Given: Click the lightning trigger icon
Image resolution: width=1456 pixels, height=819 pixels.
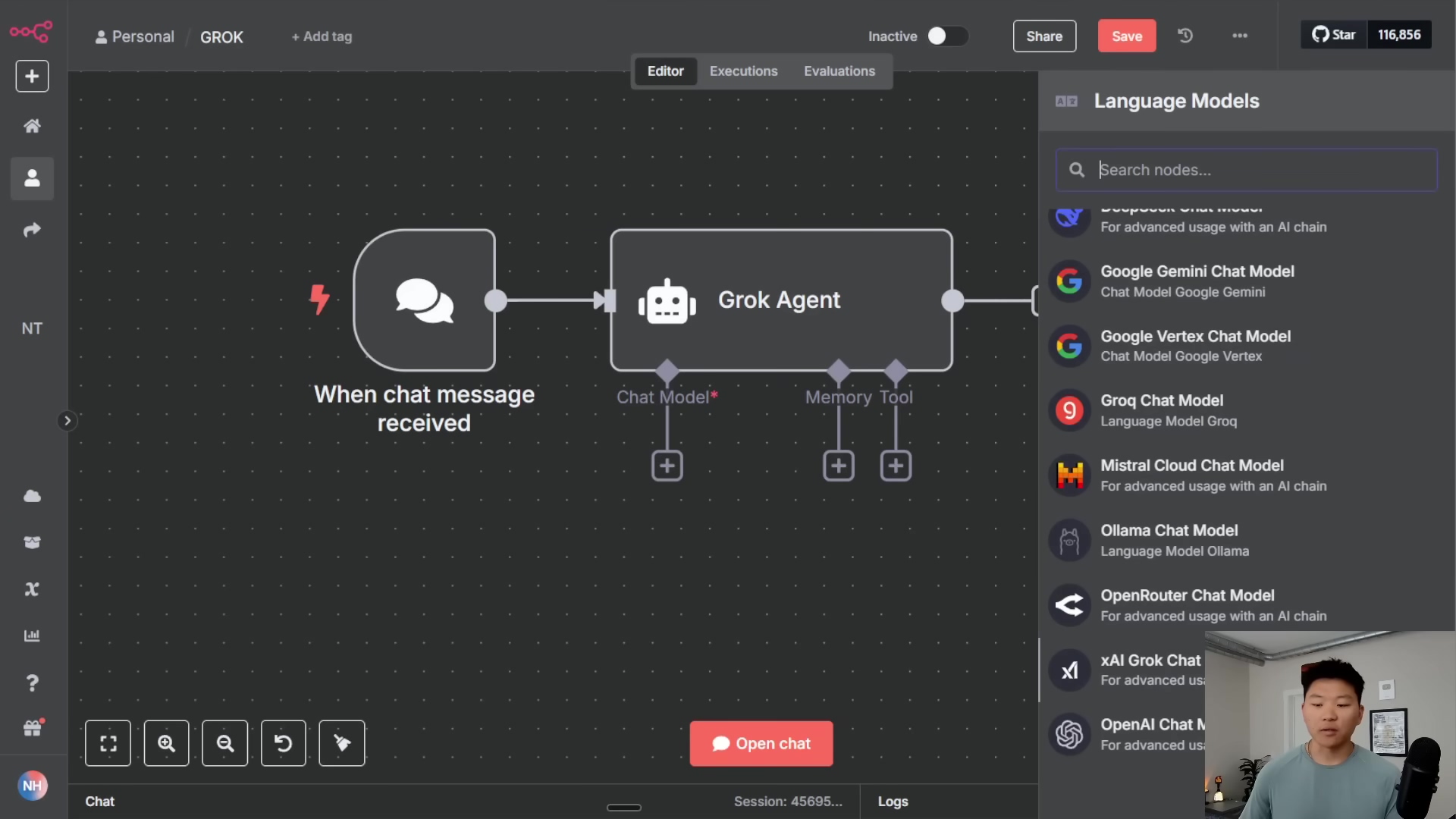Looking at the screenshot, I should click(x=319, y=299).
